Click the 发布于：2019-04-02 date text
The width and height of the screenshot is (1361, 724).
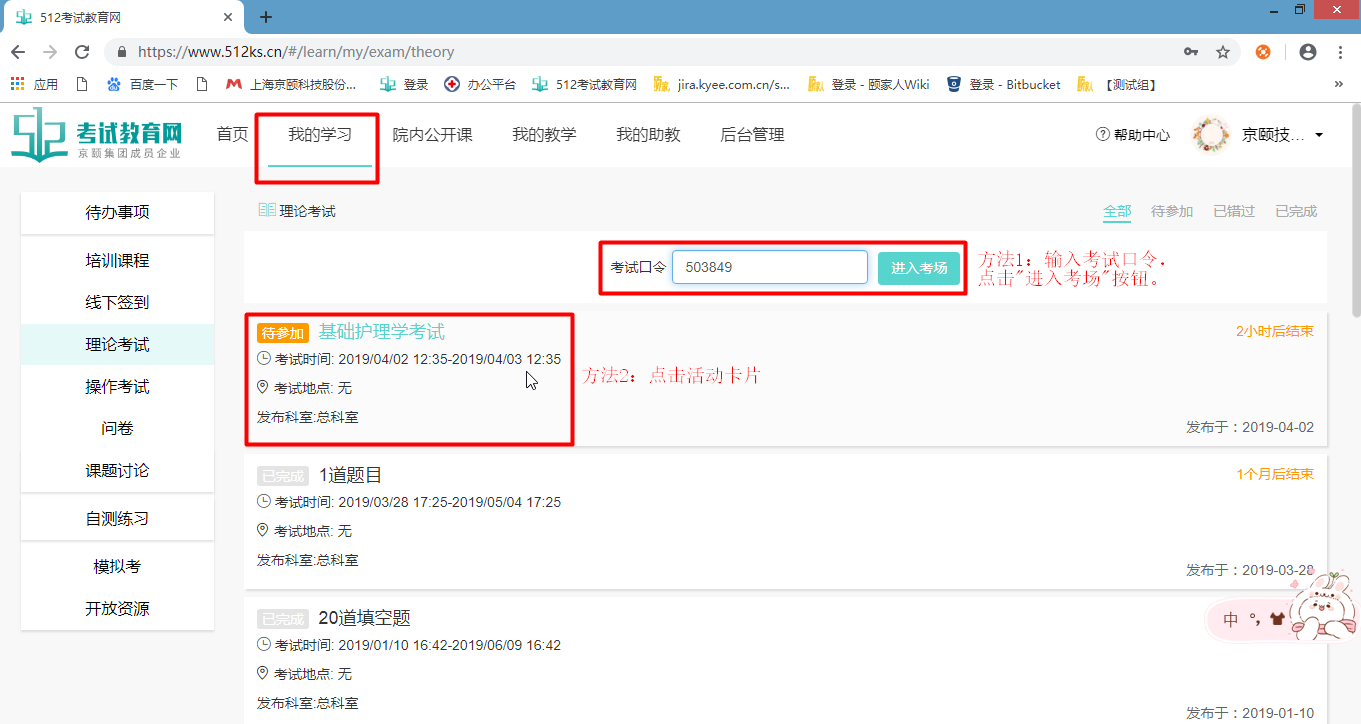1250,427
